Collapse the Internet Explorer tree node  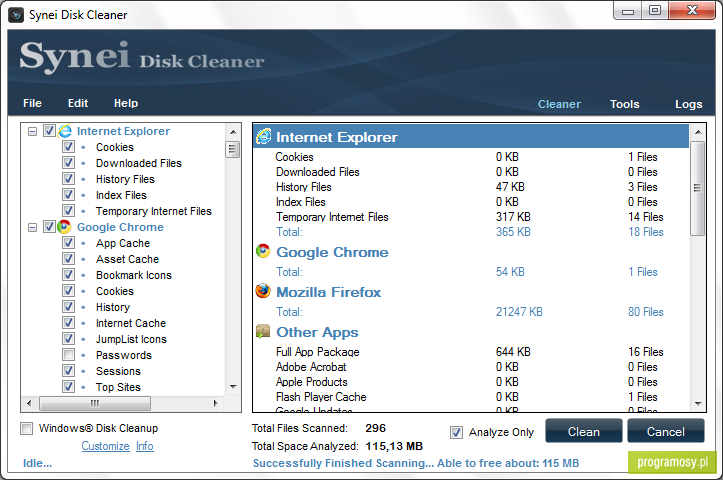click(32, 132)
